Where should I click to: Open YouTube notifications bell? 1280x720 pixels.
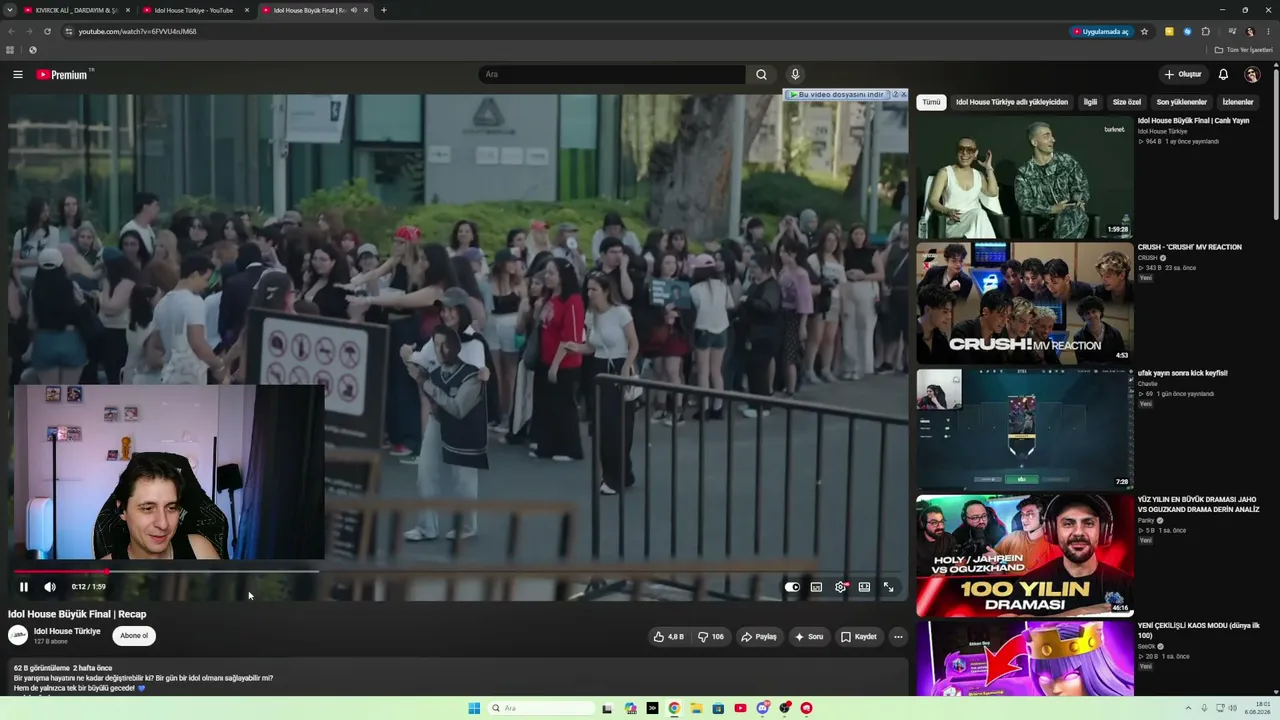(1223, 74)
